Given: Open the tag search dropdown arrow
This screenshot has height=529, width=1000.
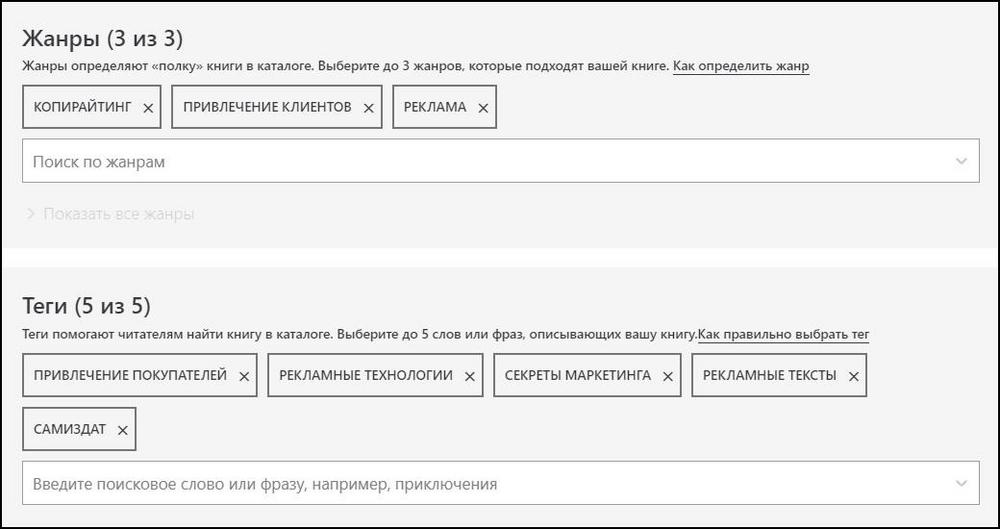Looking at the screenshot, I should pyautogui.click(x=961, y=484).
